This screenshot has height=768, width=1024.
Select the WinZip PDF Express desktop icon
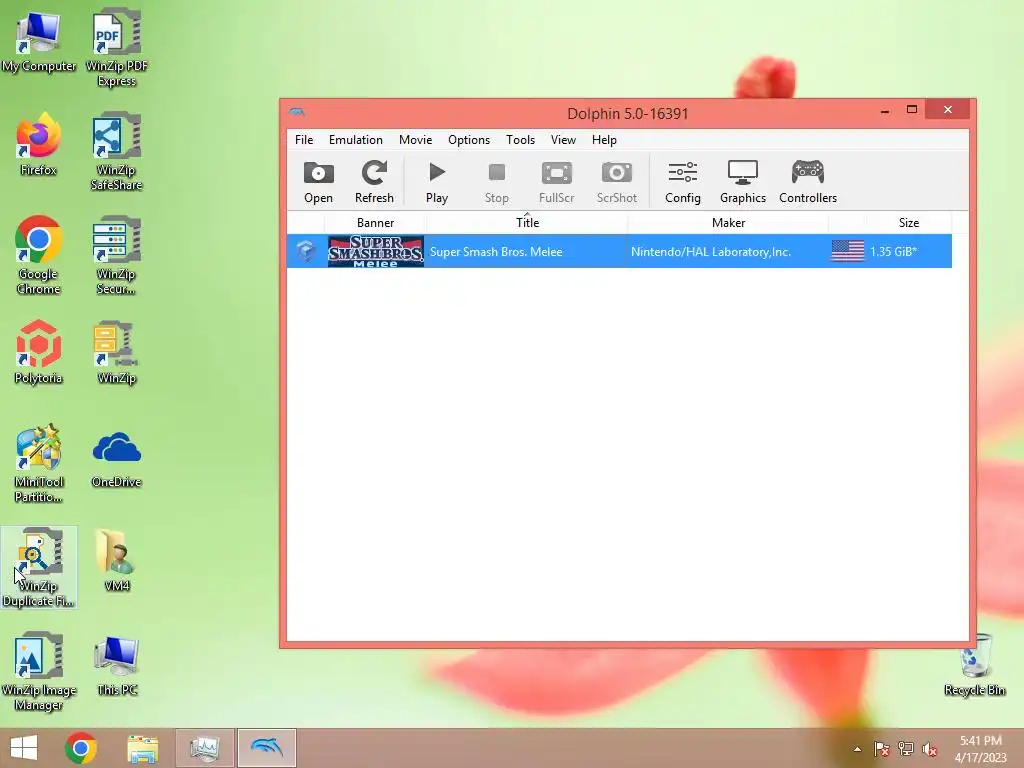click(117, 49)
